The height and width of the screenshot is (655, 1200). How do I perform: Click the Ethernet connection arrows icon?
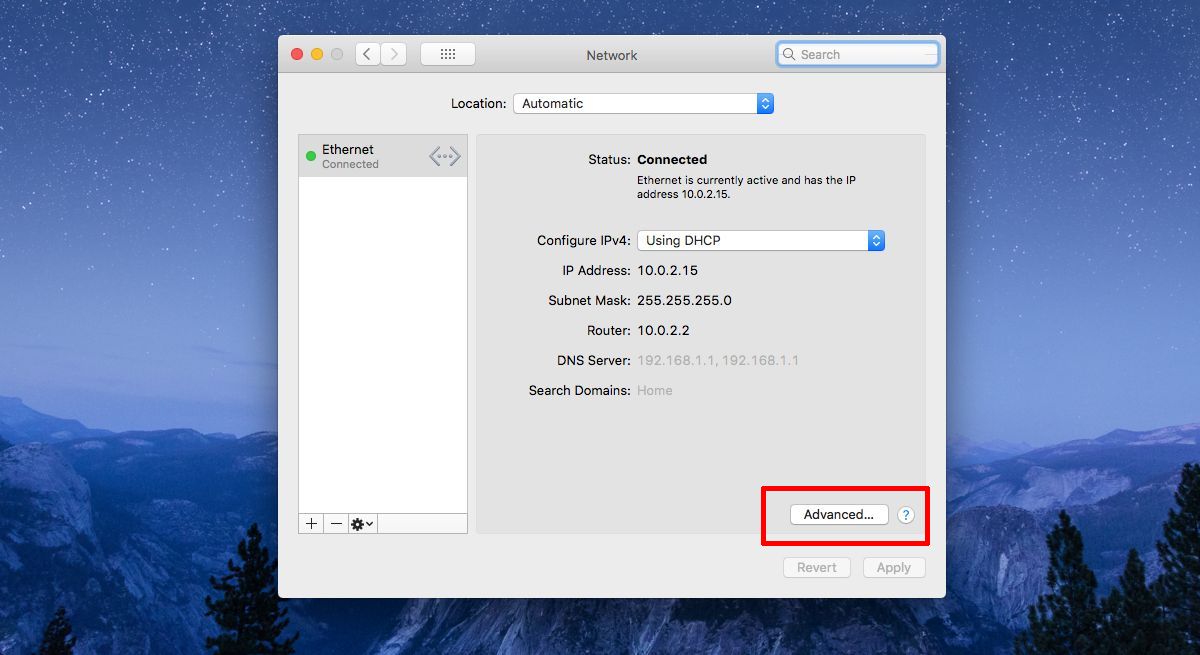[x=445, y=156]
